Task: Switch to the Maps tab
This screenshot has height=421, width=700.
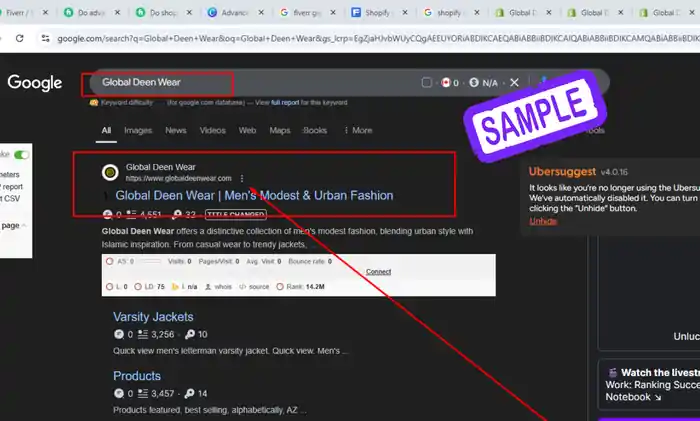Action: click(280, 130)
